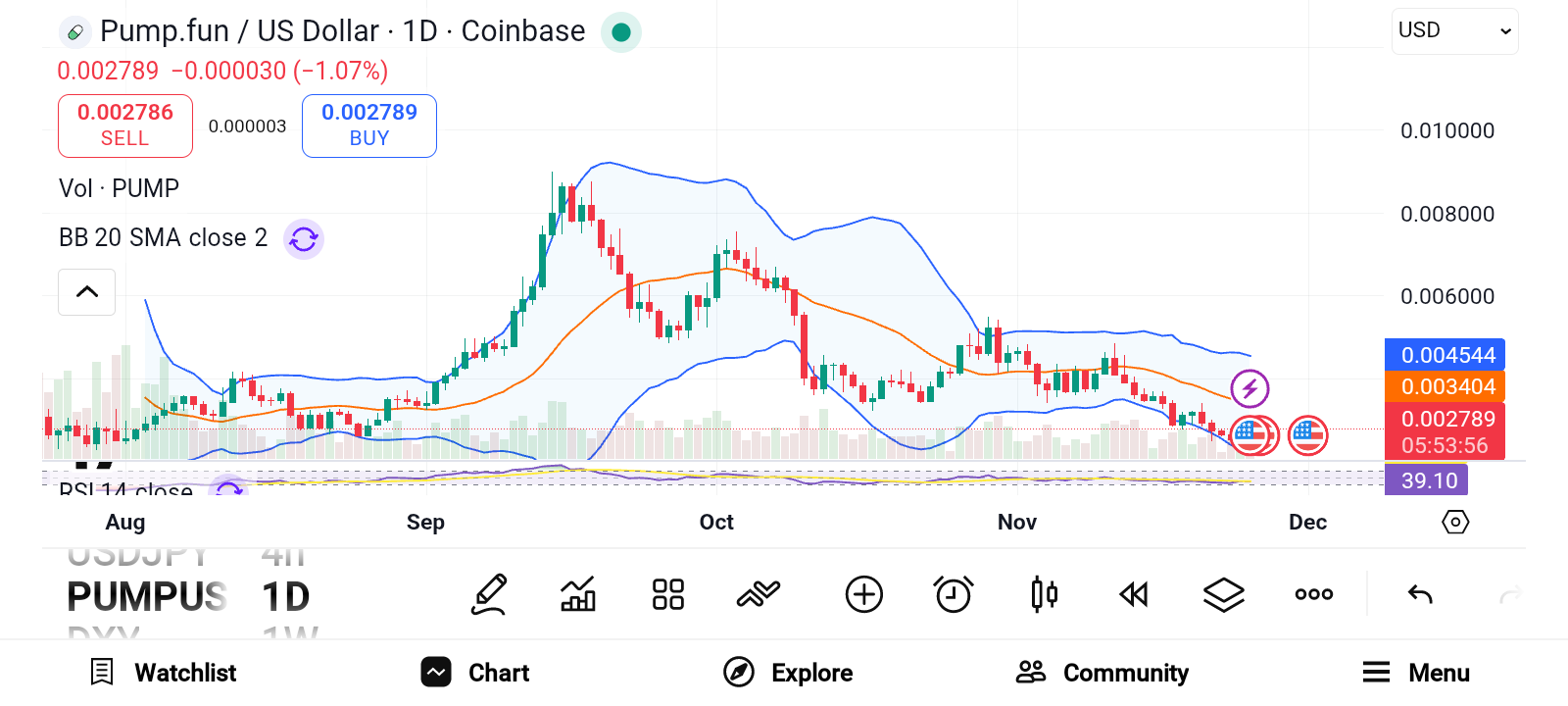Select the multi-chart layout grid icon

pos(667,593)
